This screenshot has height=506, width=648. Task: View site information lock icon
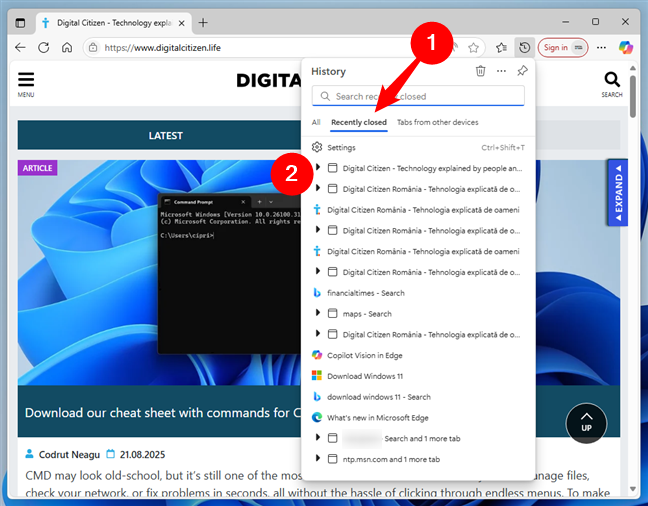click(93, 48)
